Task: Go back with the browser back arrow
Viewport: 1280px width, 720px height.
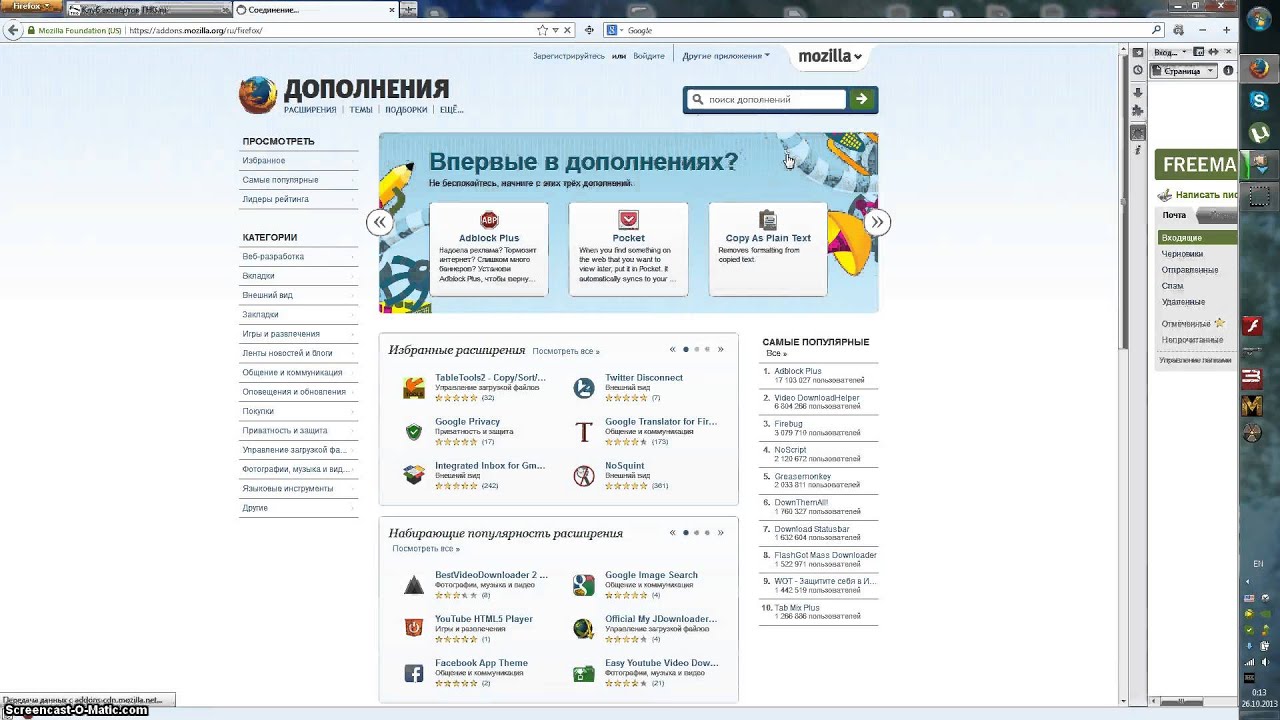Action: (x=12, y=30)
